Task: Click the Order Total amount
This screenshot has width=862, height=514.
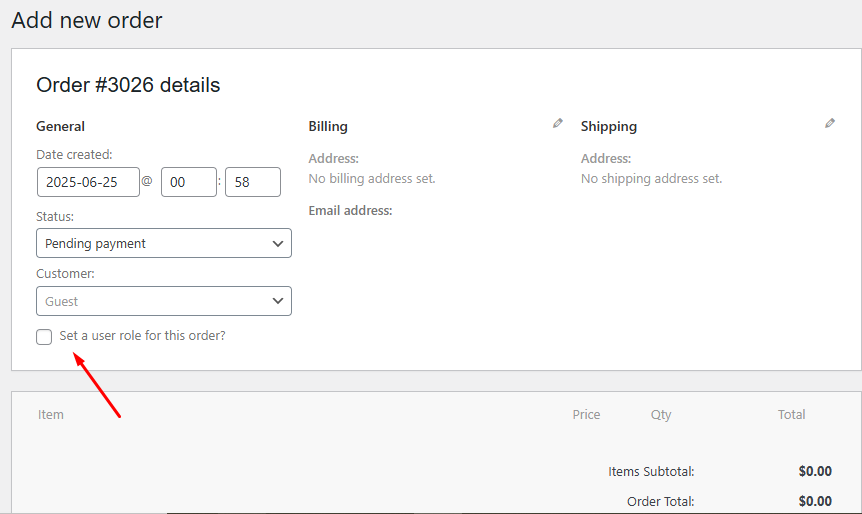Action: [x=815, y=501]
